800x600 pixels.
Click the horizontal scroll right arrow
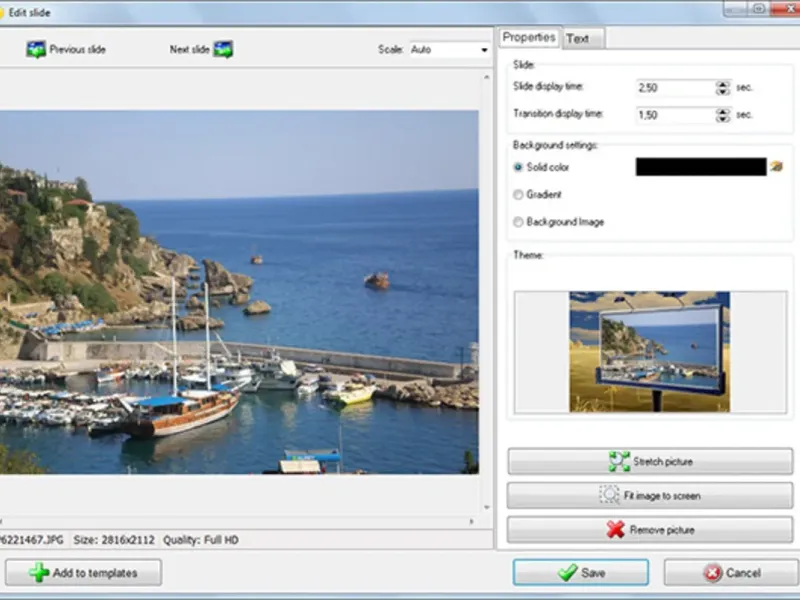(x=471, y=521)
